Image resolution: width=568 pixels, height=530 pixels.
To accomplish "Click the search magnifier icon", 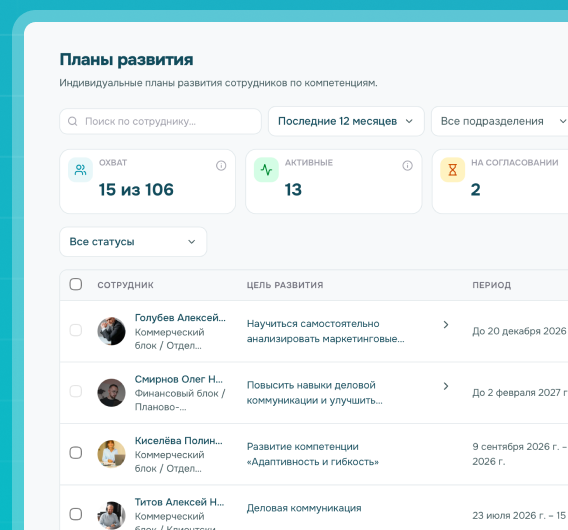I will (72, 121).
